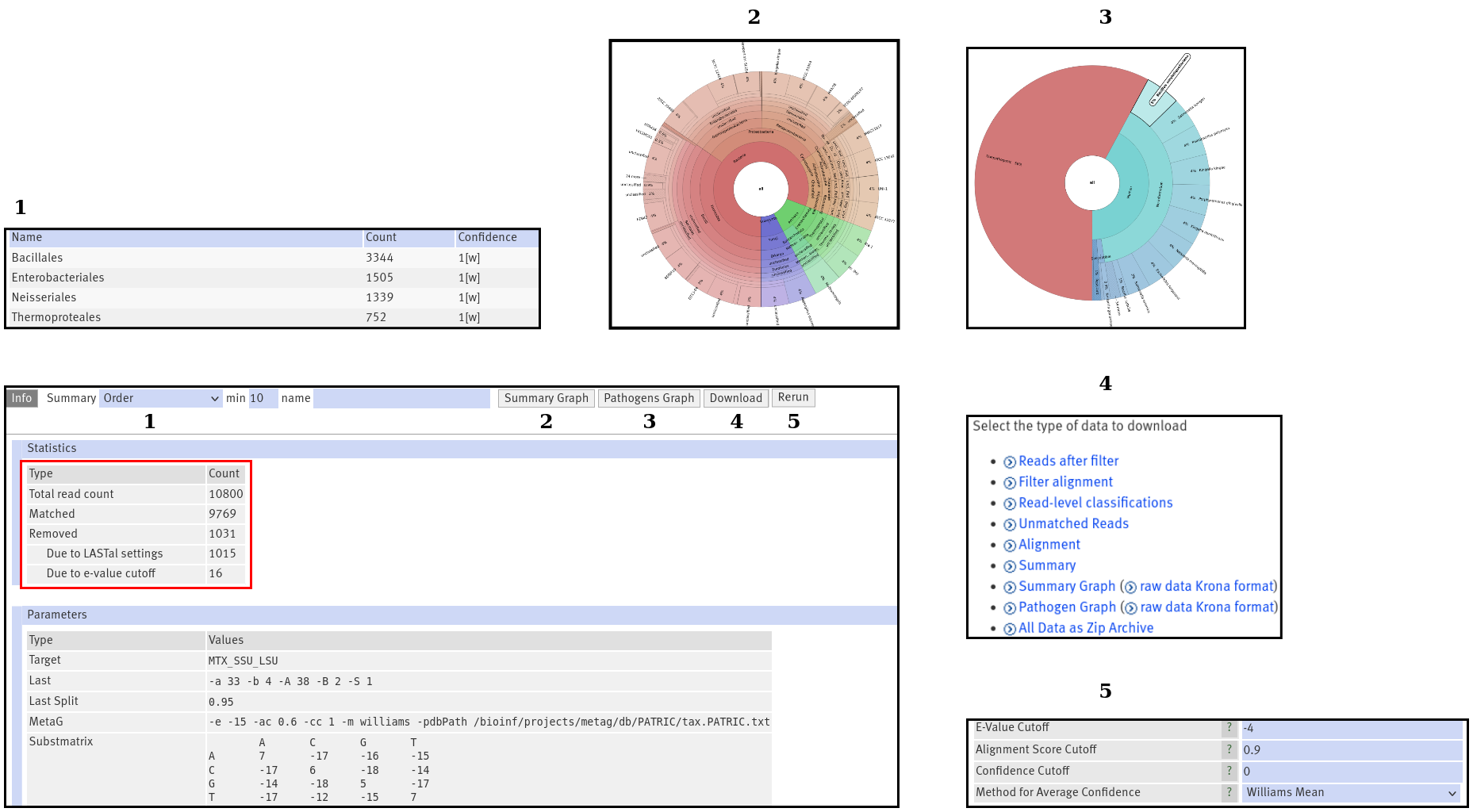Open the Summary Graph button
Image resolution: width=1473 pixels, height=812 pixels.
(547, 398)
